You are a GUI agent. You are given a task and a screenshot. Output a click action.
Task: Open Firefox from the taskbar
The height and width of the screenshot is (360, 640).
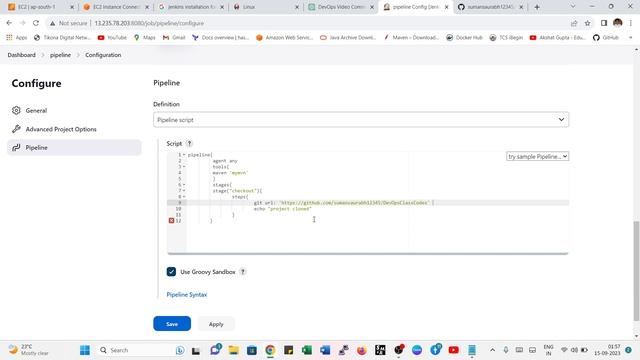coord(362,350)
